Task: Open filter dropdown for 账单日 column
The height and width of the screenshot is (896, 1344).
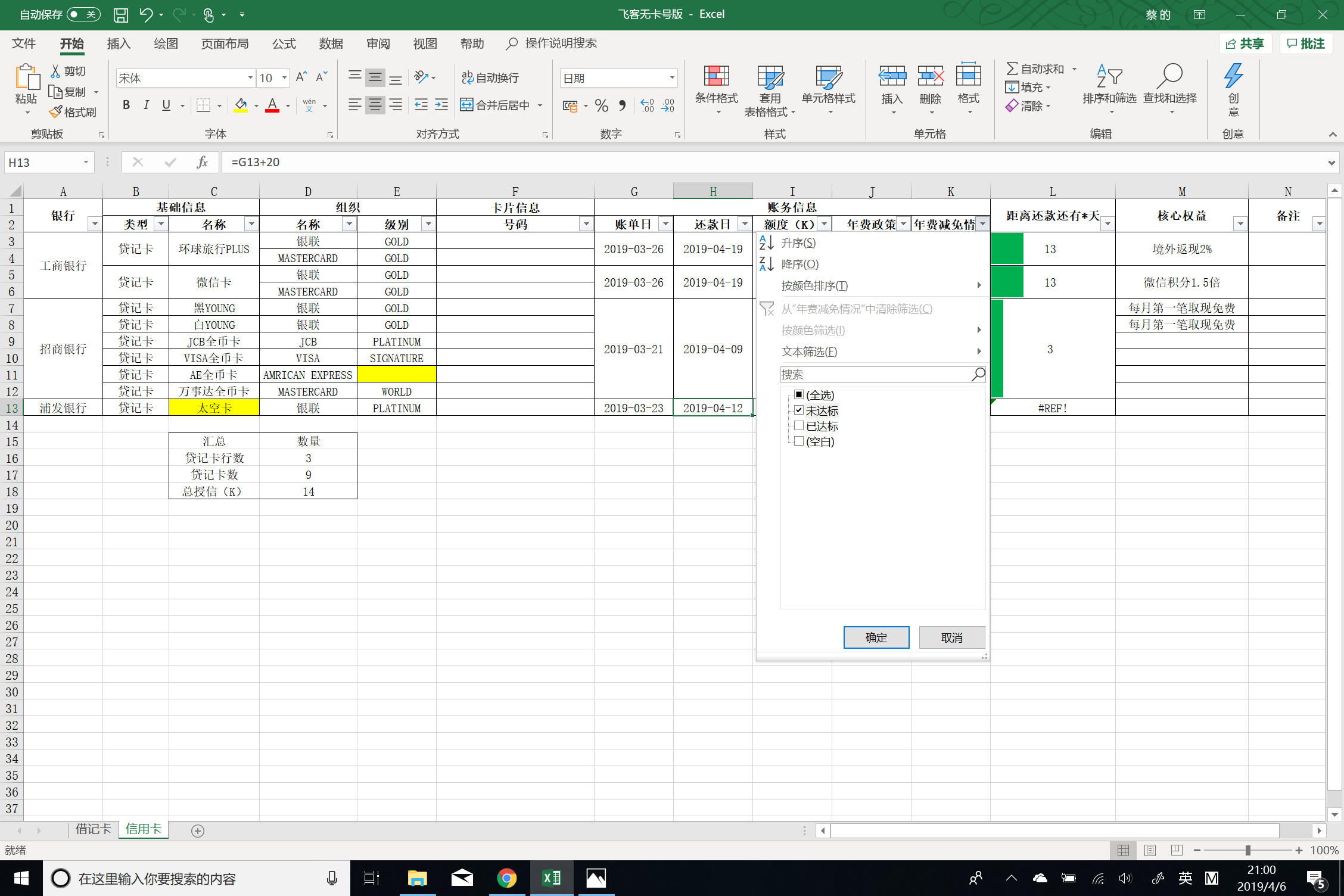Action: (665, 224)
